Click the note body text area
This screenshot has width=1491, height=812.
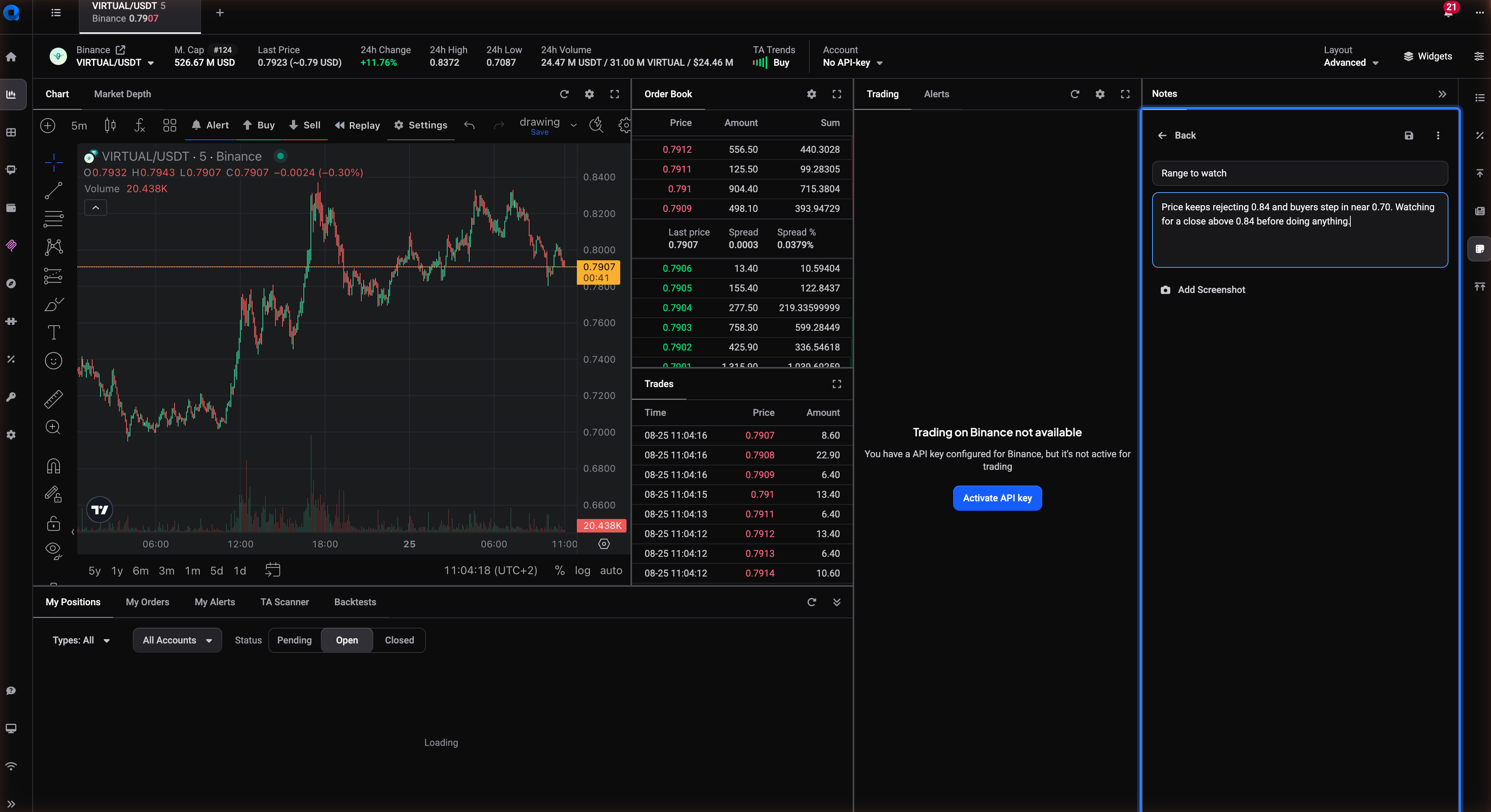coord(1300,230)
